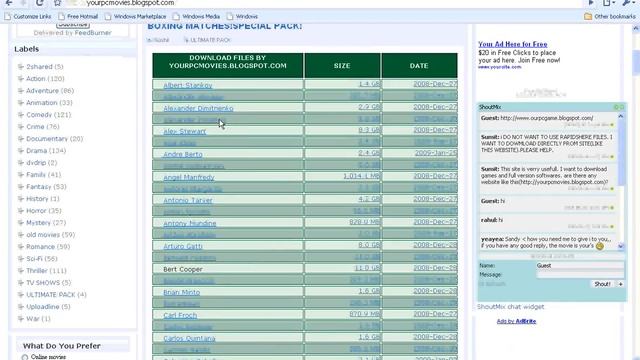
Task: Open the Windows Marketplace bookmark
Action: pyautogui.click(x=136, y=17)
